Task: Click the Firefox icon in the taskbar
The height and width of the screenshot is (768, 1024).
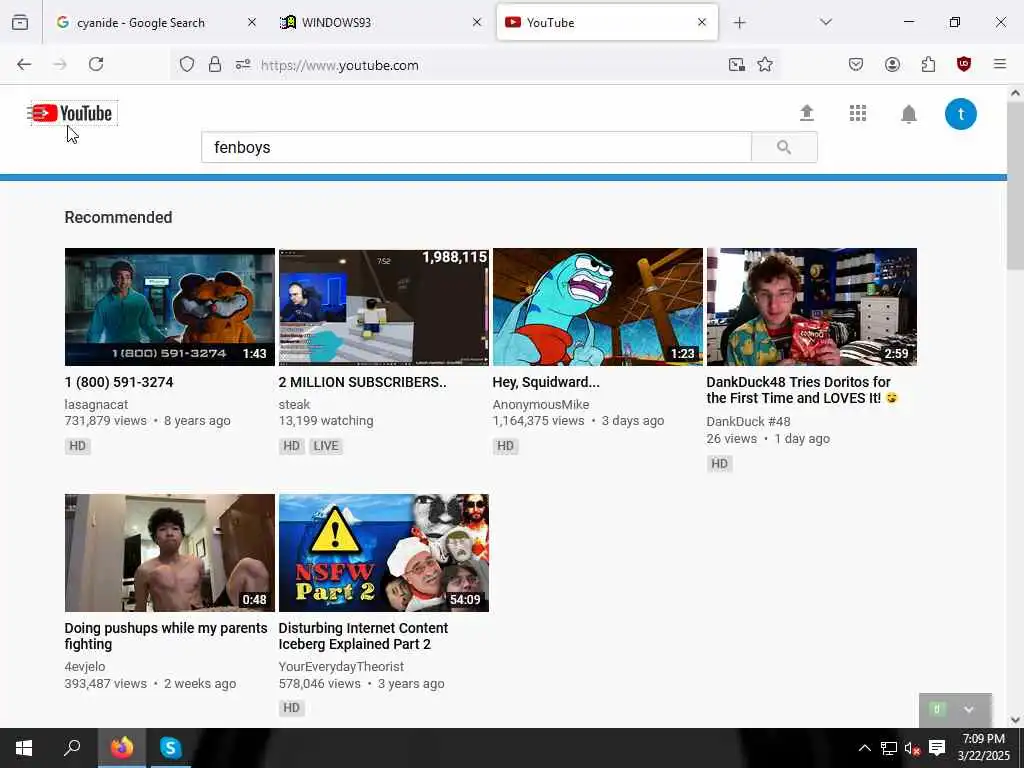Action: coord(121,748)
